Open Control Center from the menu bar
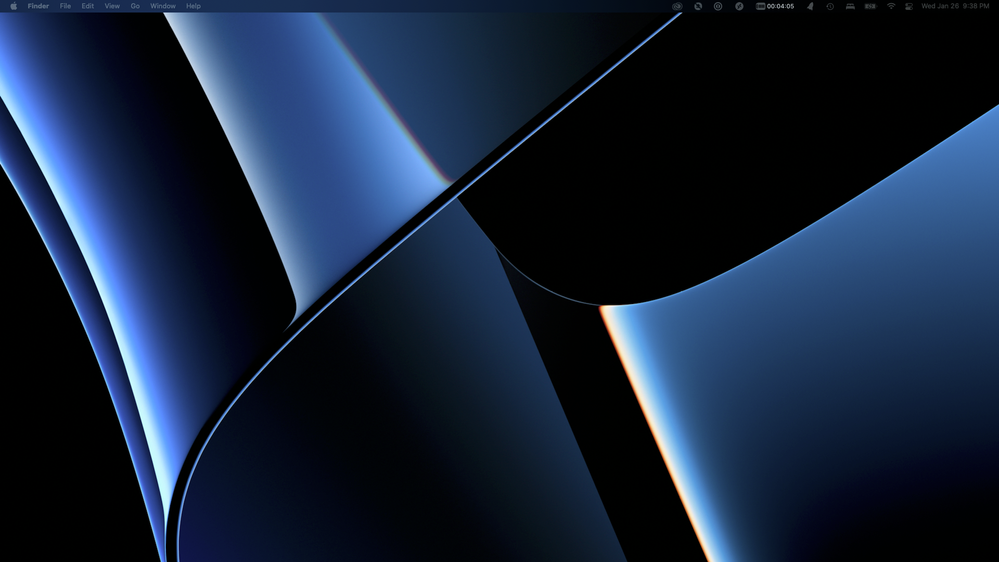 pyautogui.click(x=909, y=6)
